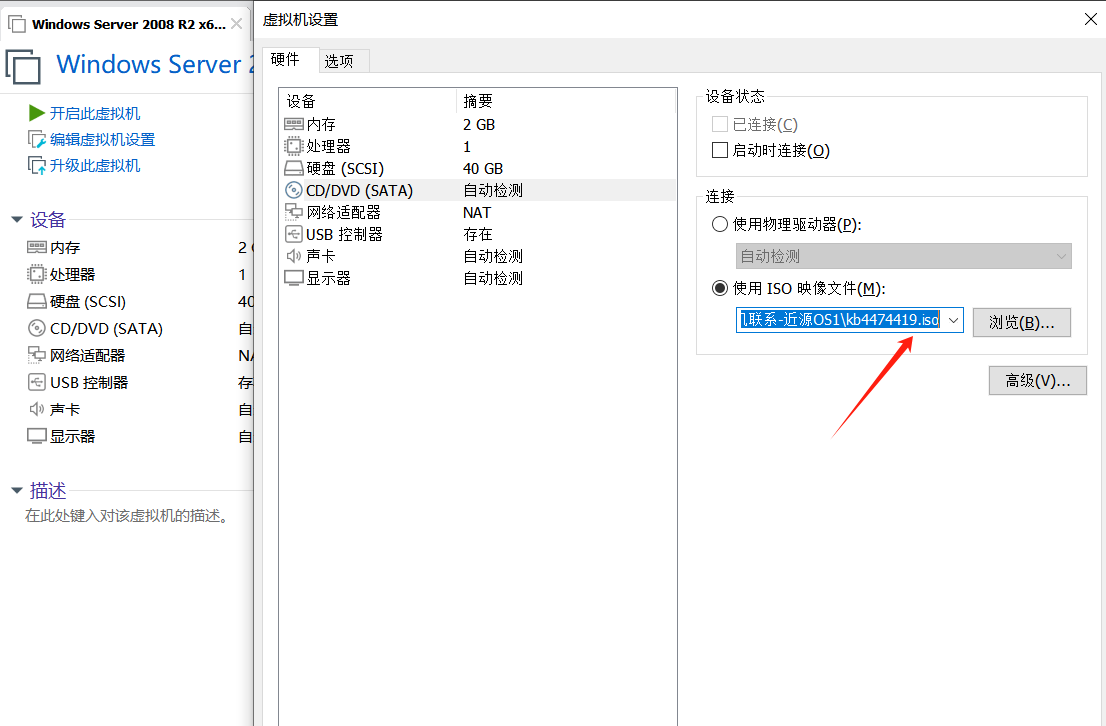The width and height of the screenshot is (1106, 726).
Task: Click 编辑虚拟机设置 link
Action: point(102,139)
